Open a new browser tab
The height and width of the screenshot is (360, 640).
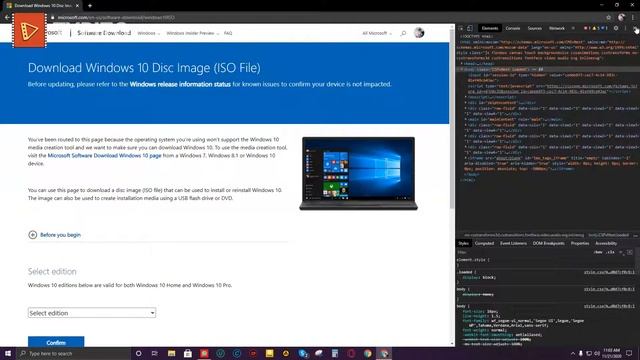90,6
